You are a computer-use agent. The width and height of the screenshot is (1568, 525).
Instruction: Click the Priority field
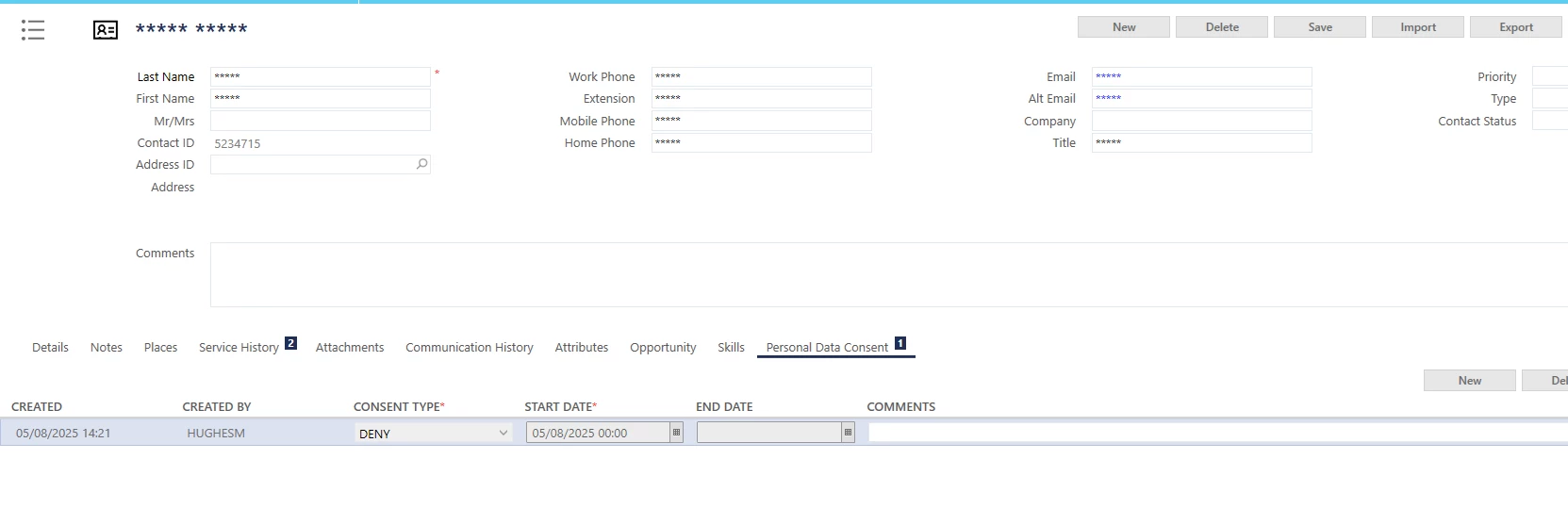pos(1550,76)
